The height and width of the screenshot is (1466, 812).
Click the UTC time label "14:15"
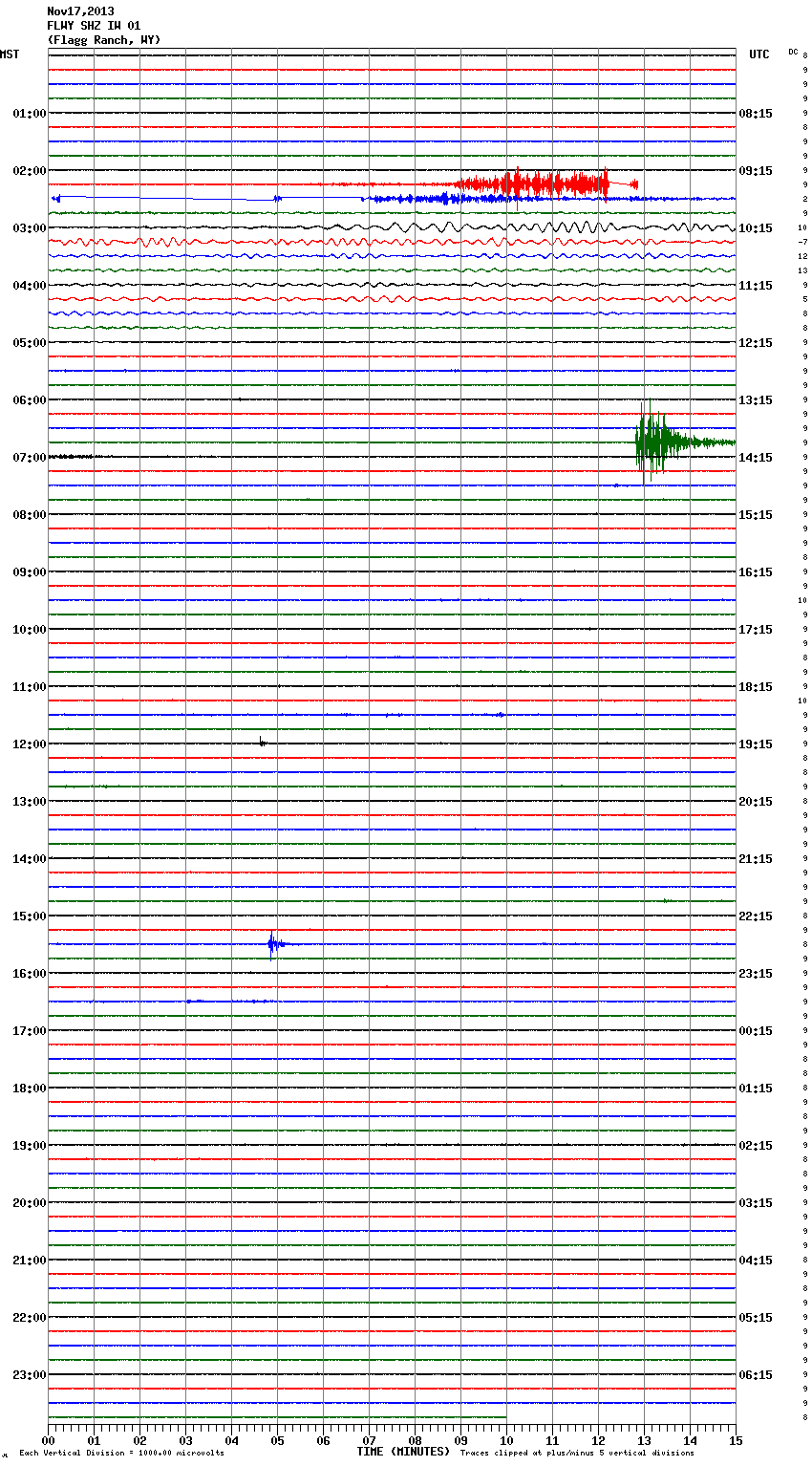click(756, 458)
